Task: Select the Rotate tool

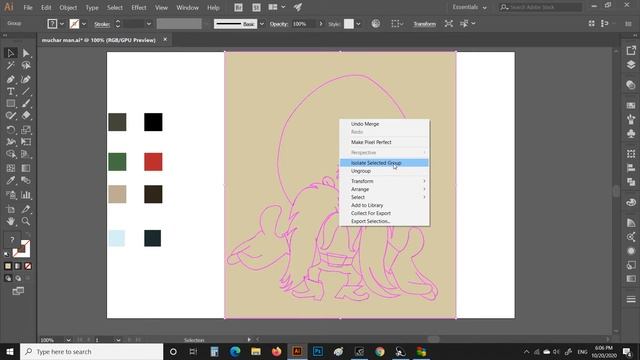Action: [11, 130]
